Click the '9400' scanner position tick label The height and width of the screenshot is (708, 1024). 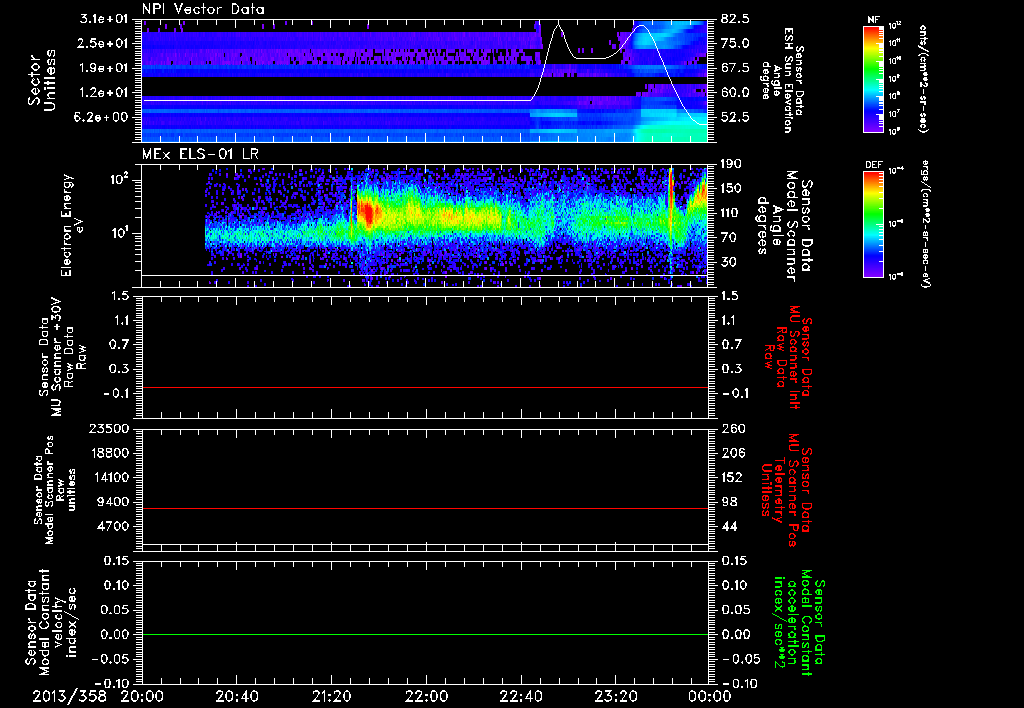[112, 502]
